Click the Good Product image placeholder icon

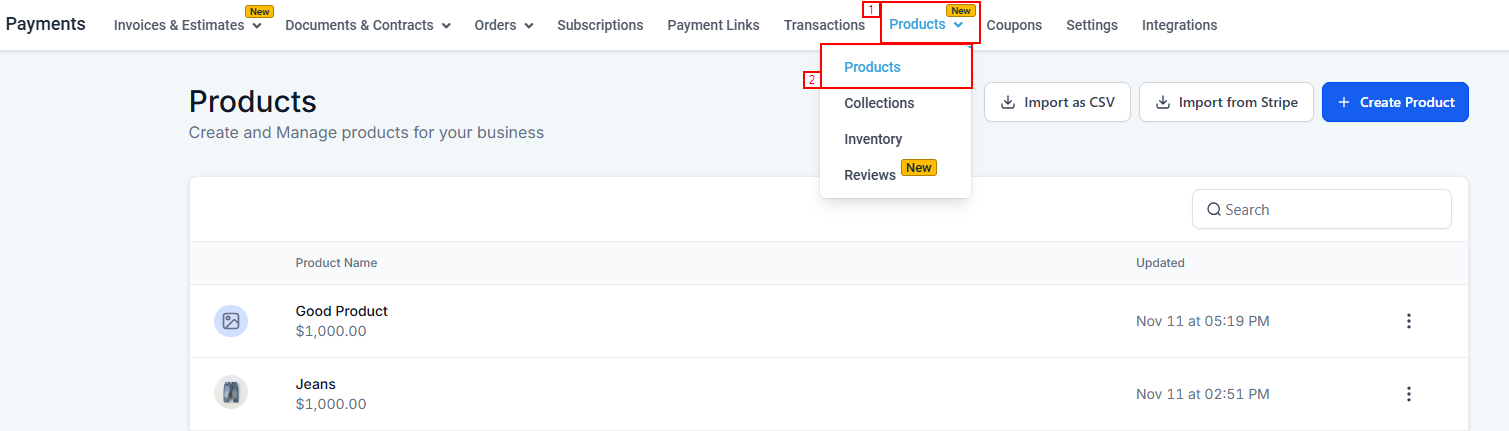coord(231,321)
